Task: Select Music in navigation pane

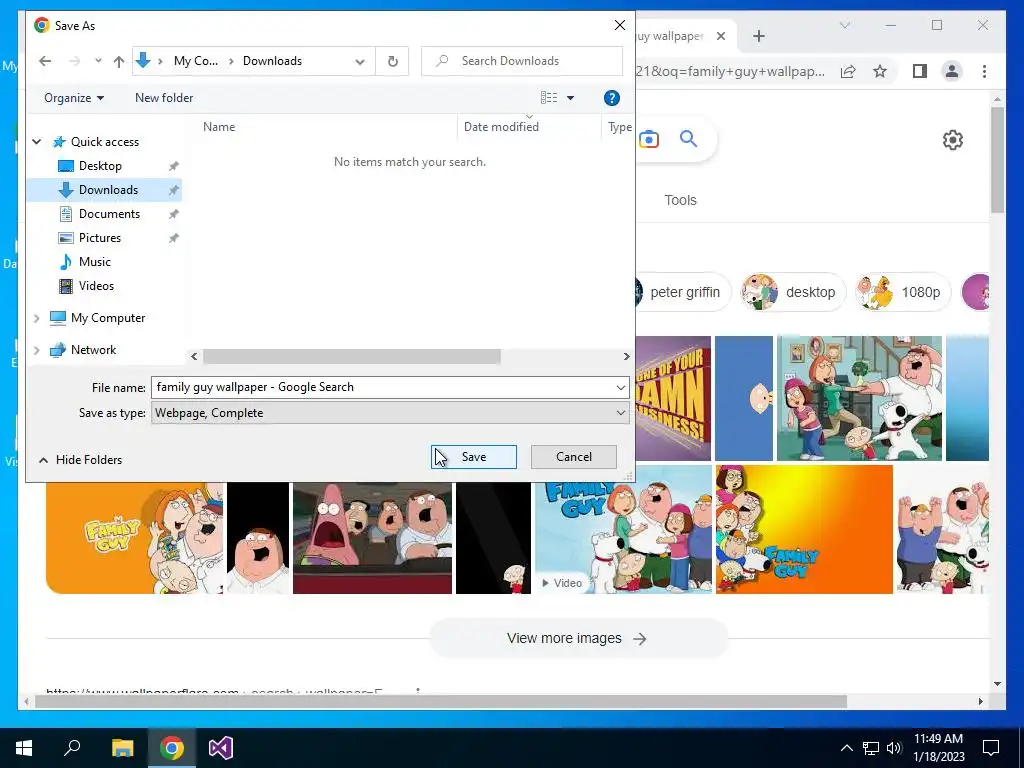Action: tap(95, 262)
